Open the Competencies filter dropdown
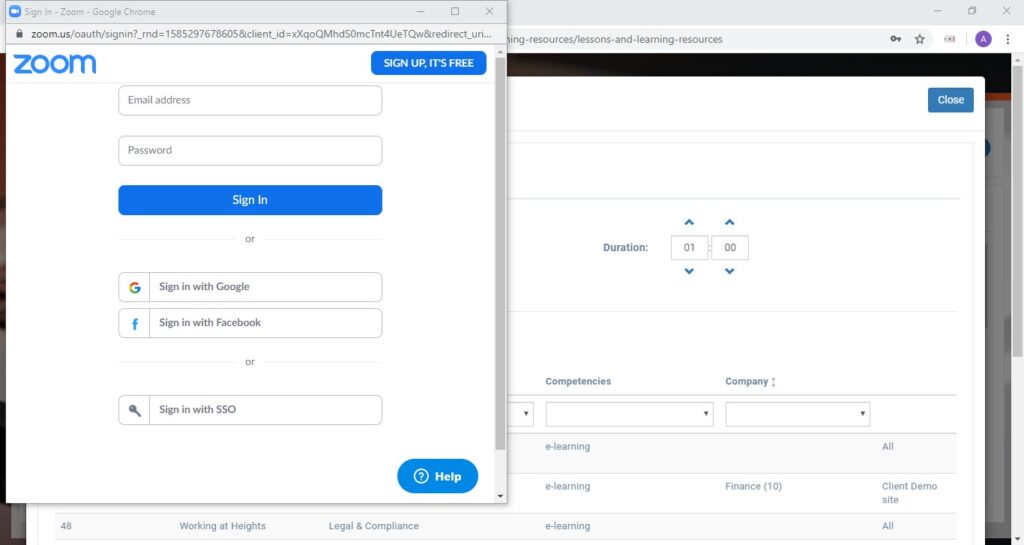Image resolution: width=1024 pixels, height=545 pixels. coord(629,414)
